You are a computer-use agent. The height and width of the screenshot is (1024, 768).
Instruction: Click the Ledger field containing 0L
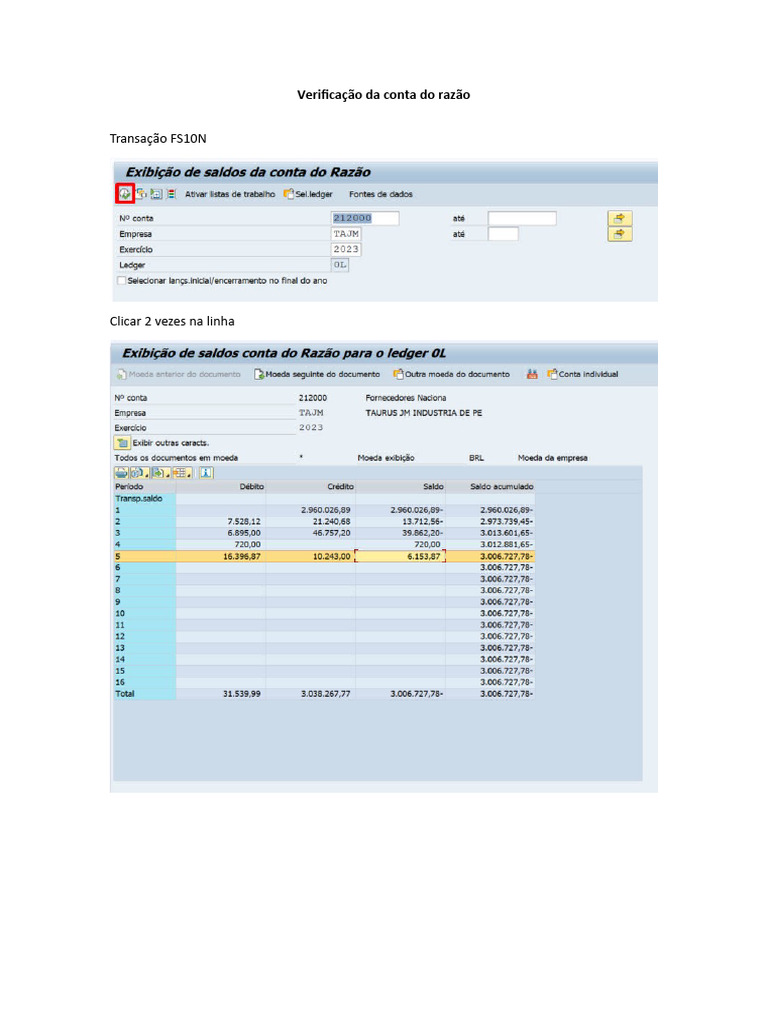(340, 265)
